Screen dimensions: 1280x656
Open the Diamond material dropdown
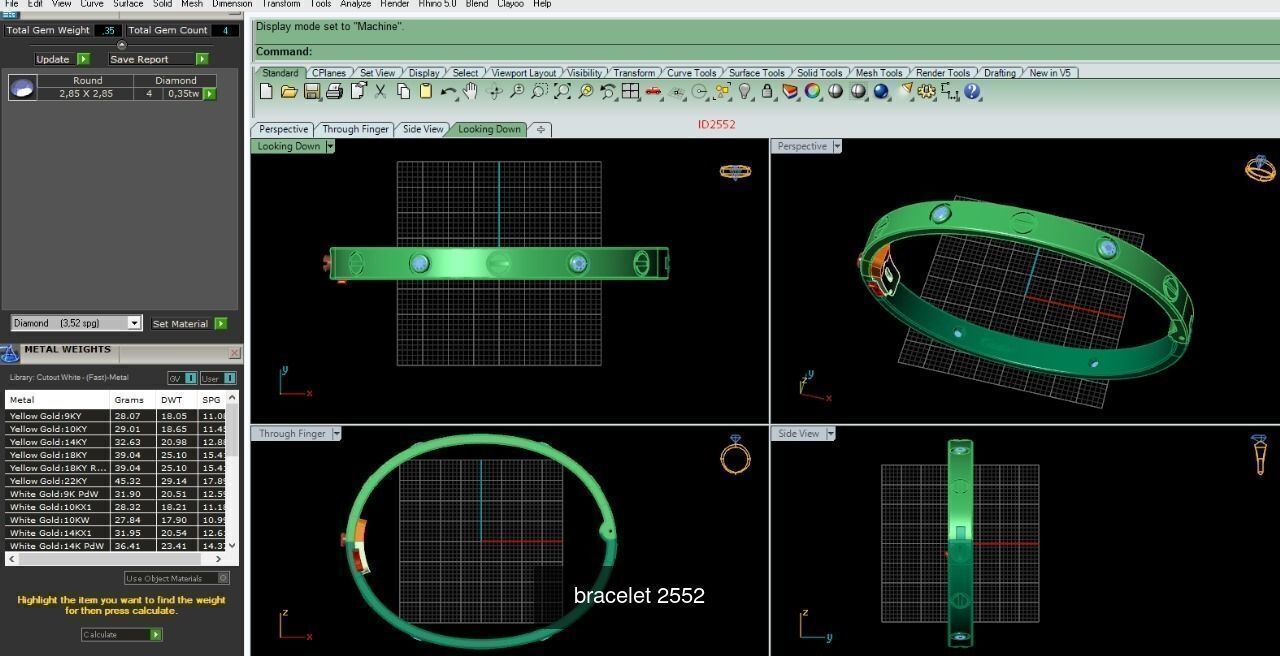click(x=134, y=323)
